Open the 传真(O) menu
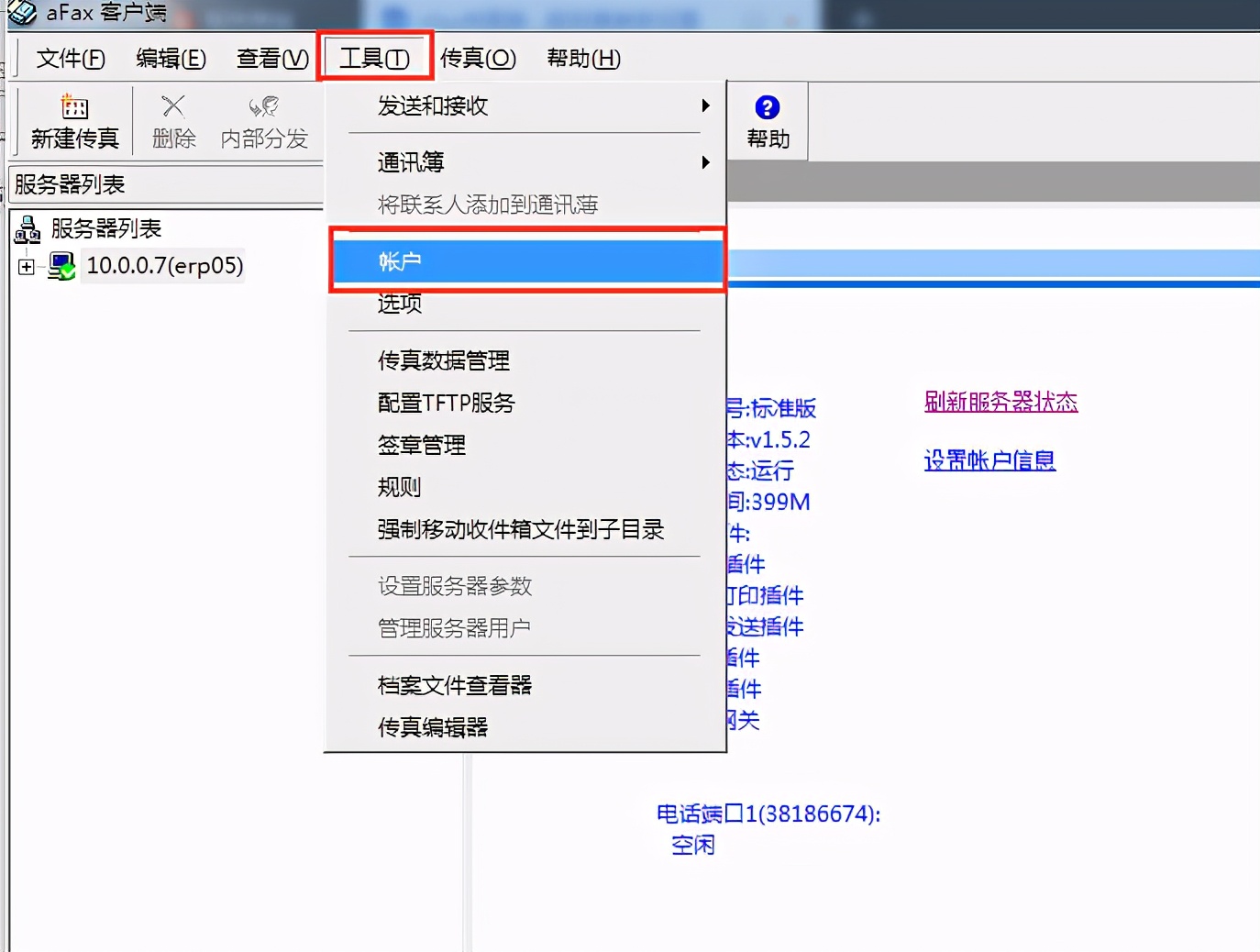Viewport: 1260px width, 952px height. 478,59
